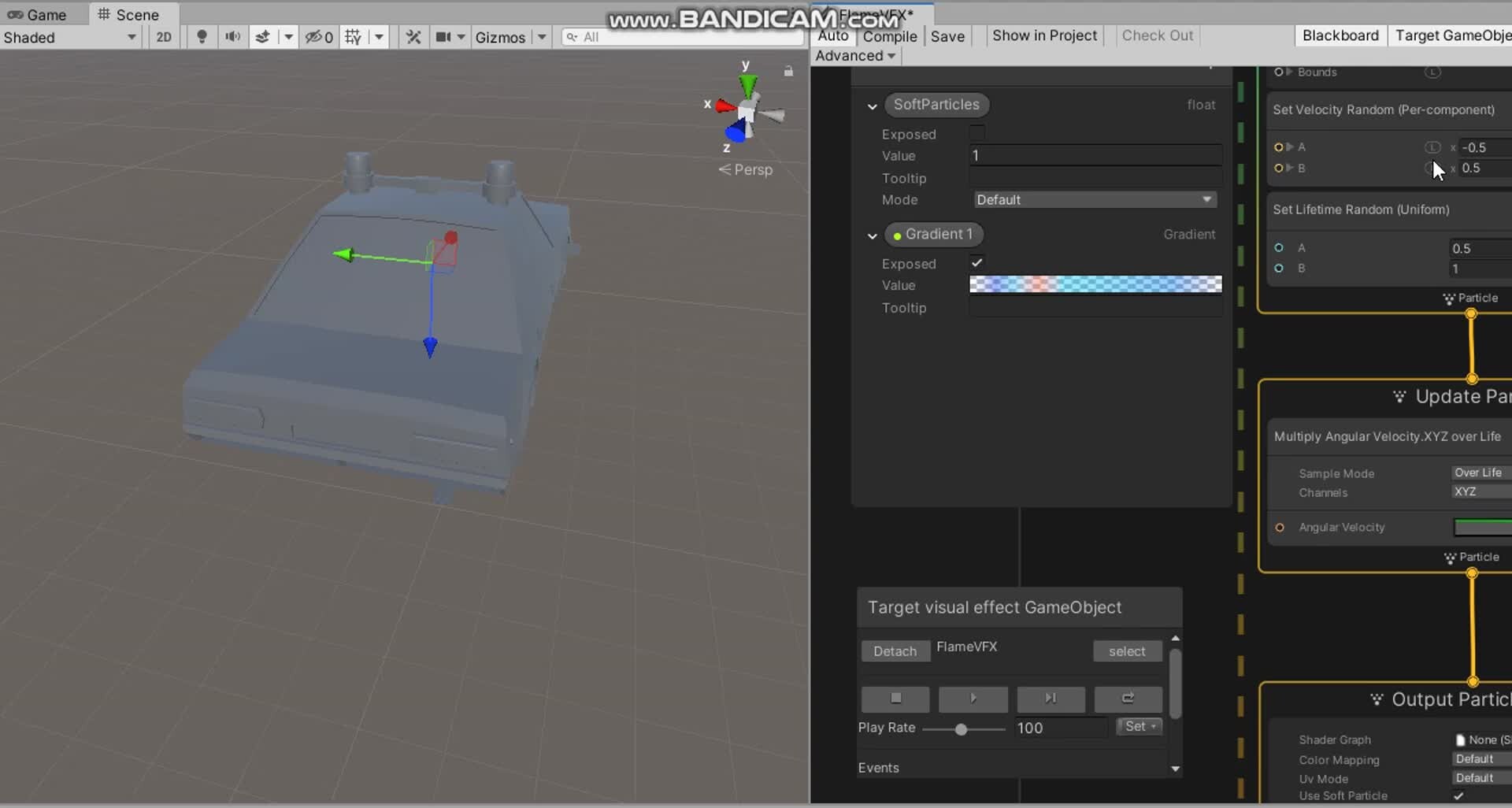Viewport: 1512px width, 808px height.
Task: Toggle the Target GameObject panel
Action: click(x=1451, y=35)
